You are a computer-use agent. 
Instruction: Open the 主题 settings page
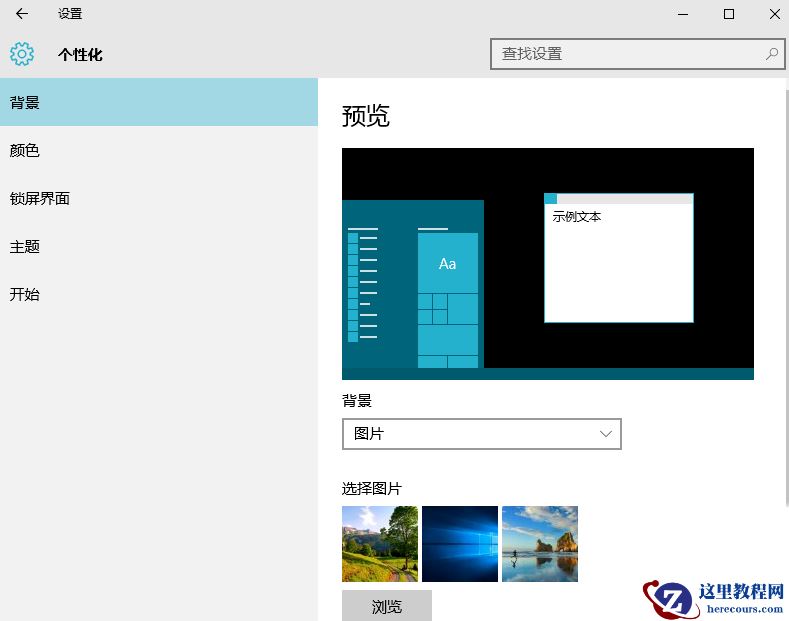click(159, 247)
